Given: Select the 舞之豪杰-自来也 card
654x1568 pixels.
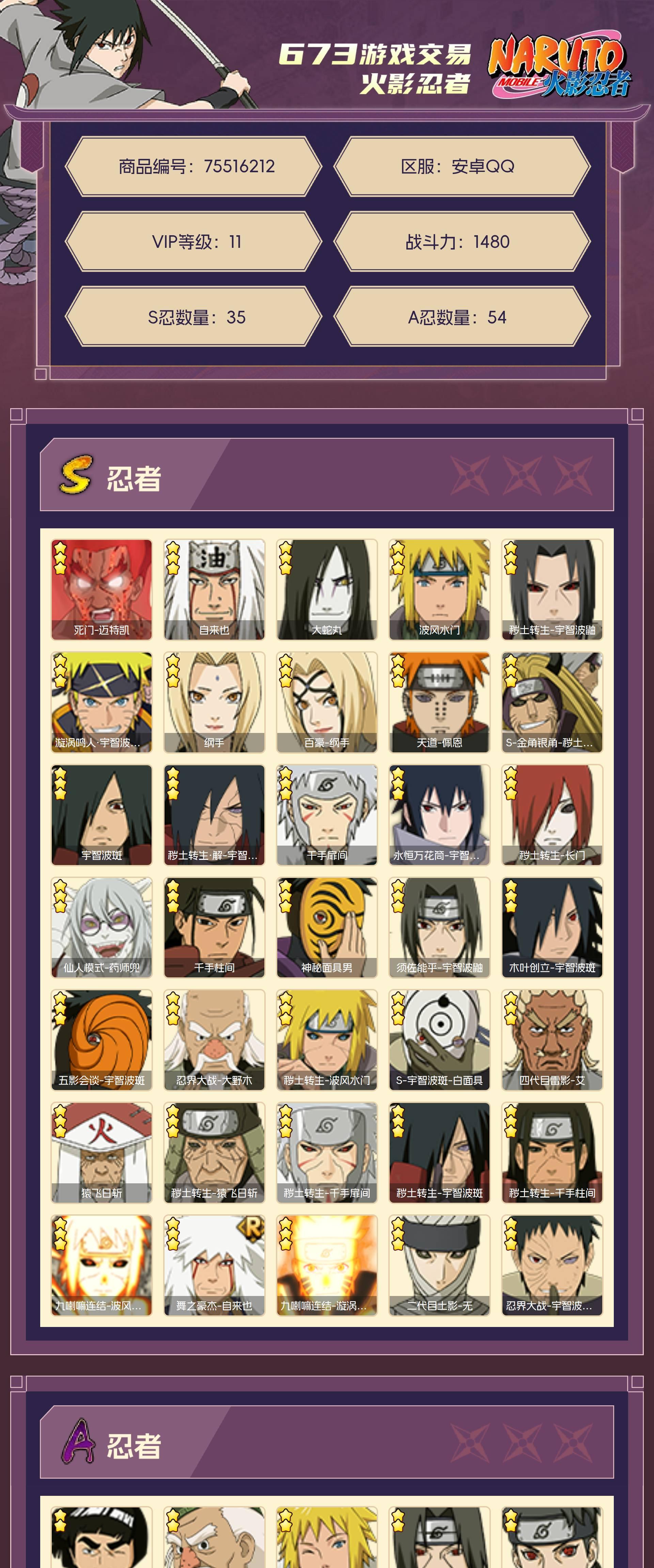Looking at the screenshot, I should (x=214, y=1265).
